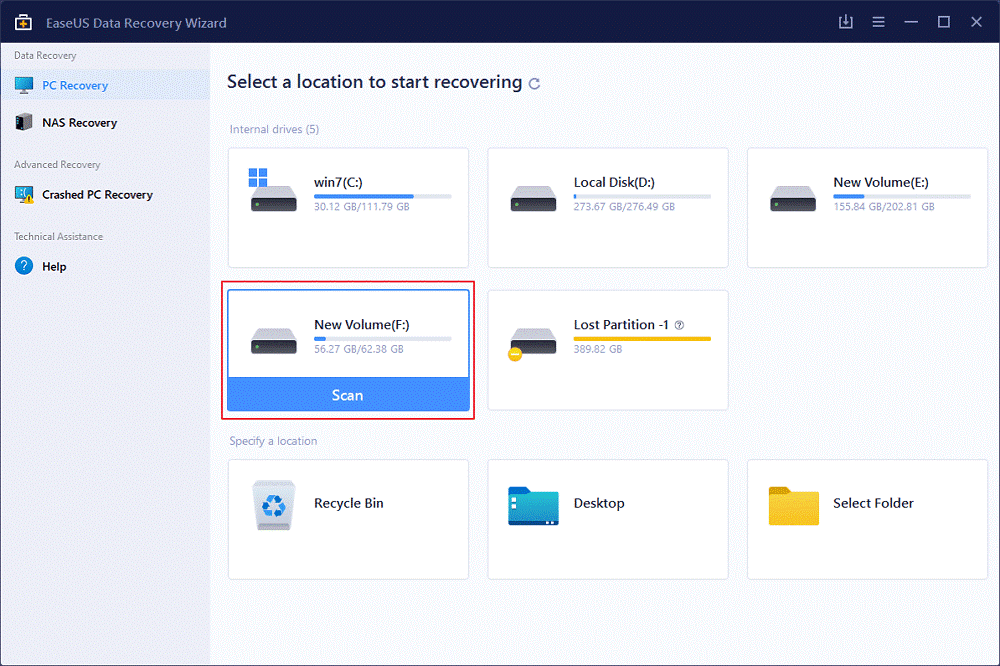Screen dimensions: 1000x666
Task: Select NAS Recovery in the sidebar
Action: click(x=105, y=122)
